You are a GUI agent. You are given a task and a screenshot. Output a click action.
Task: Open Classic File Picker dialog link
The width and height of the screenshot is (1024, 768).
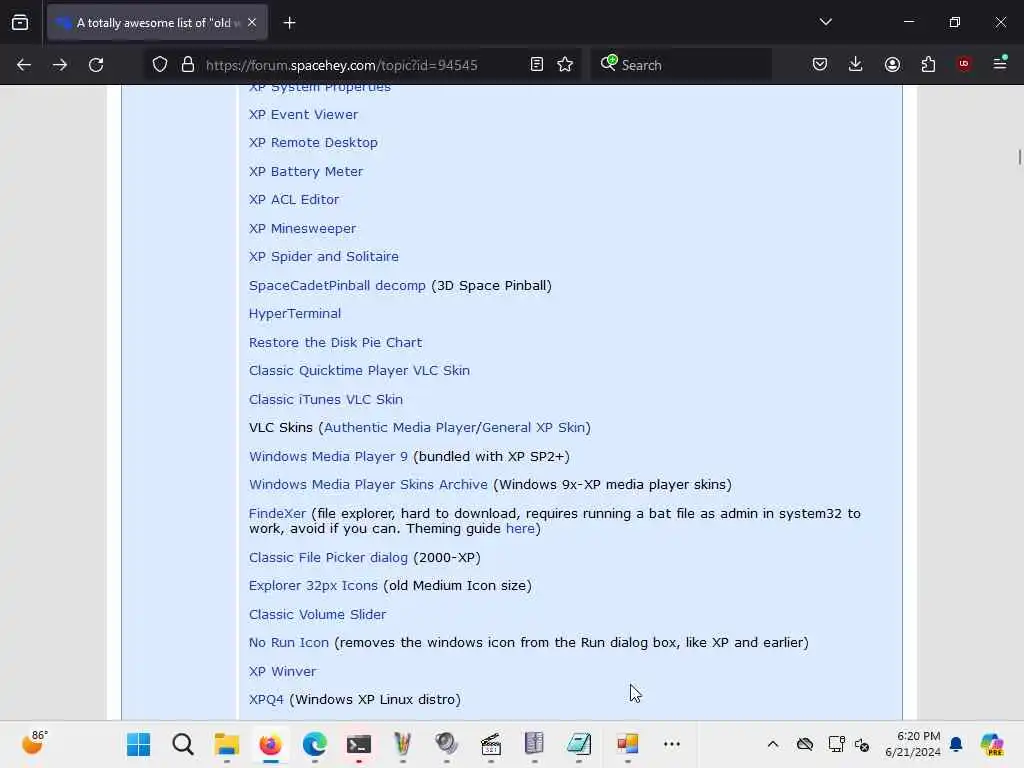328,558
